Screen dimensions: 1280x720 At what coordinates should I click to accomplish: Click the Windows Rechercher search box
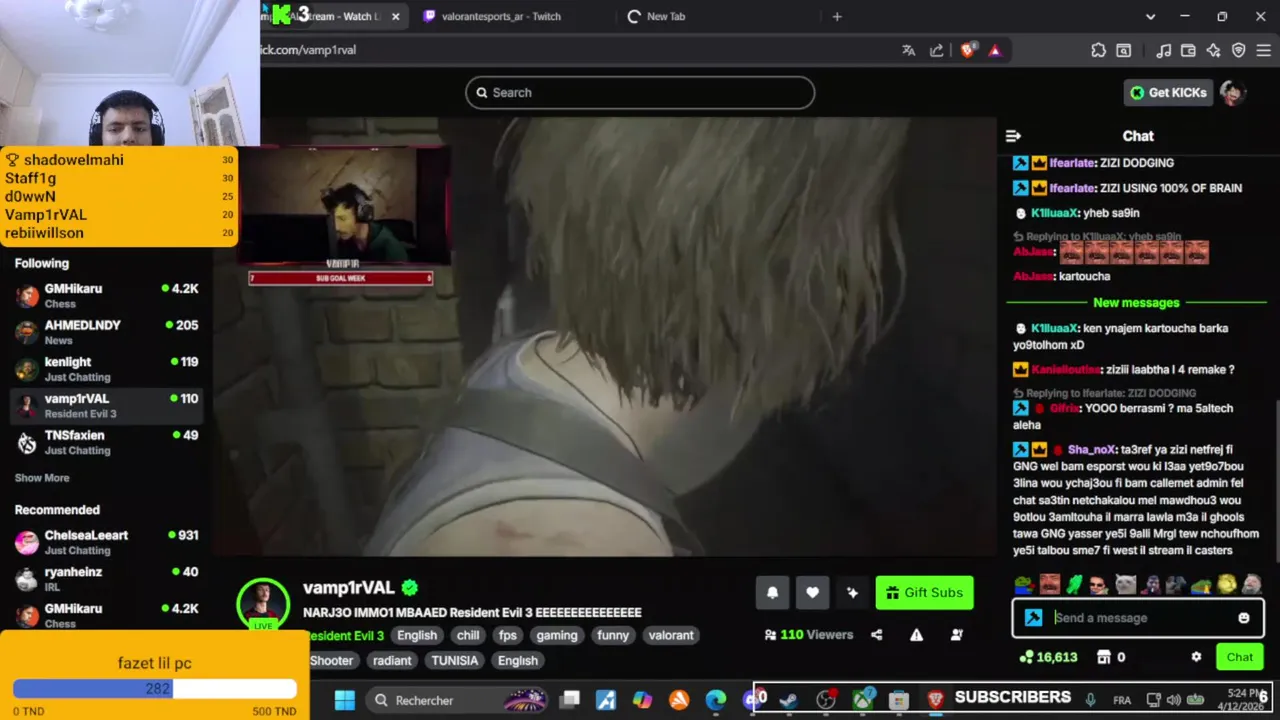coord(455,700)
